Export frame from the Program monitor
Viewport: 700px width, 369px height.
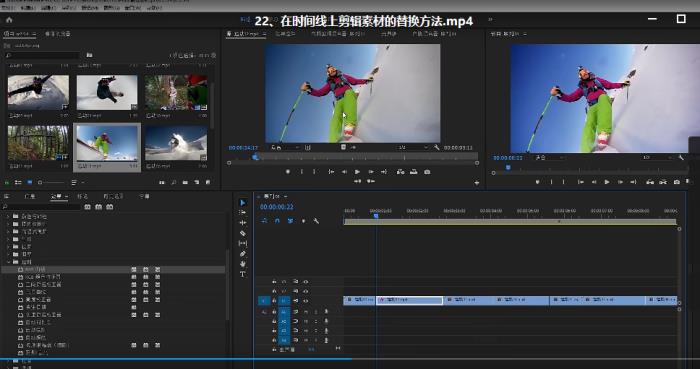677,182
